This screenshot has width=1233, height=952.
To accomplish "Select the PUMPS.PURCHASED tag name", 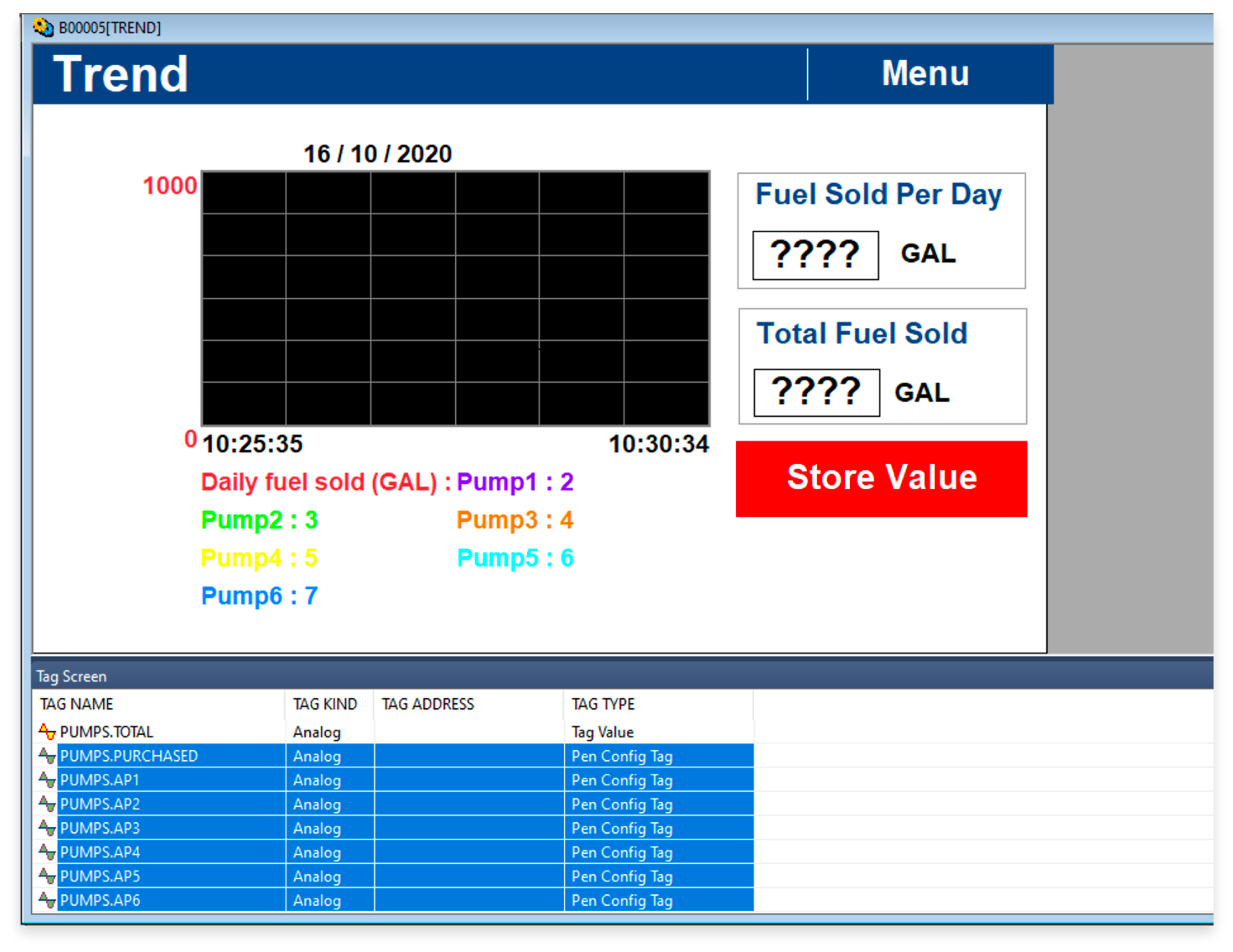I will pos(129,756).
